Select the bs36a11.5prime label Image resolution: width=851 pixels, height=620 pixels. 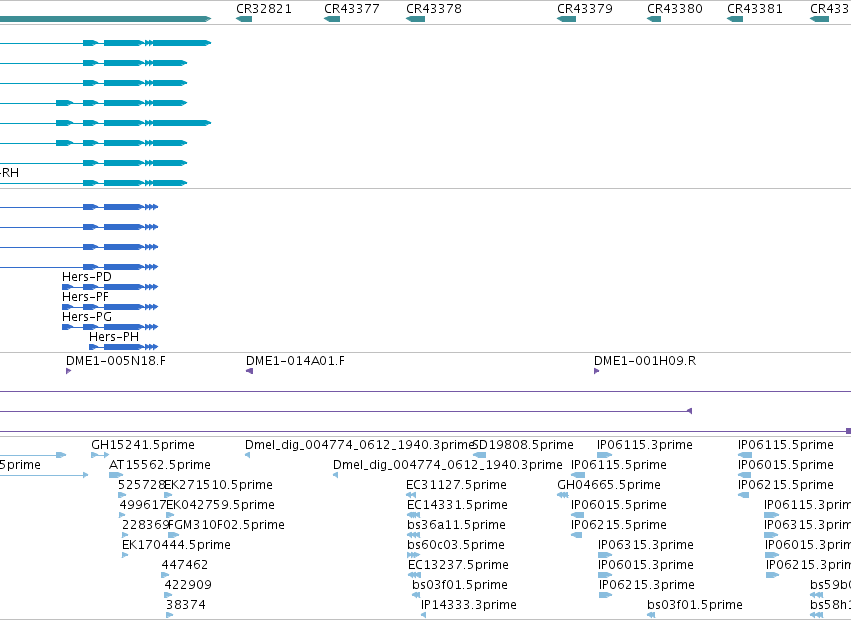456,525
